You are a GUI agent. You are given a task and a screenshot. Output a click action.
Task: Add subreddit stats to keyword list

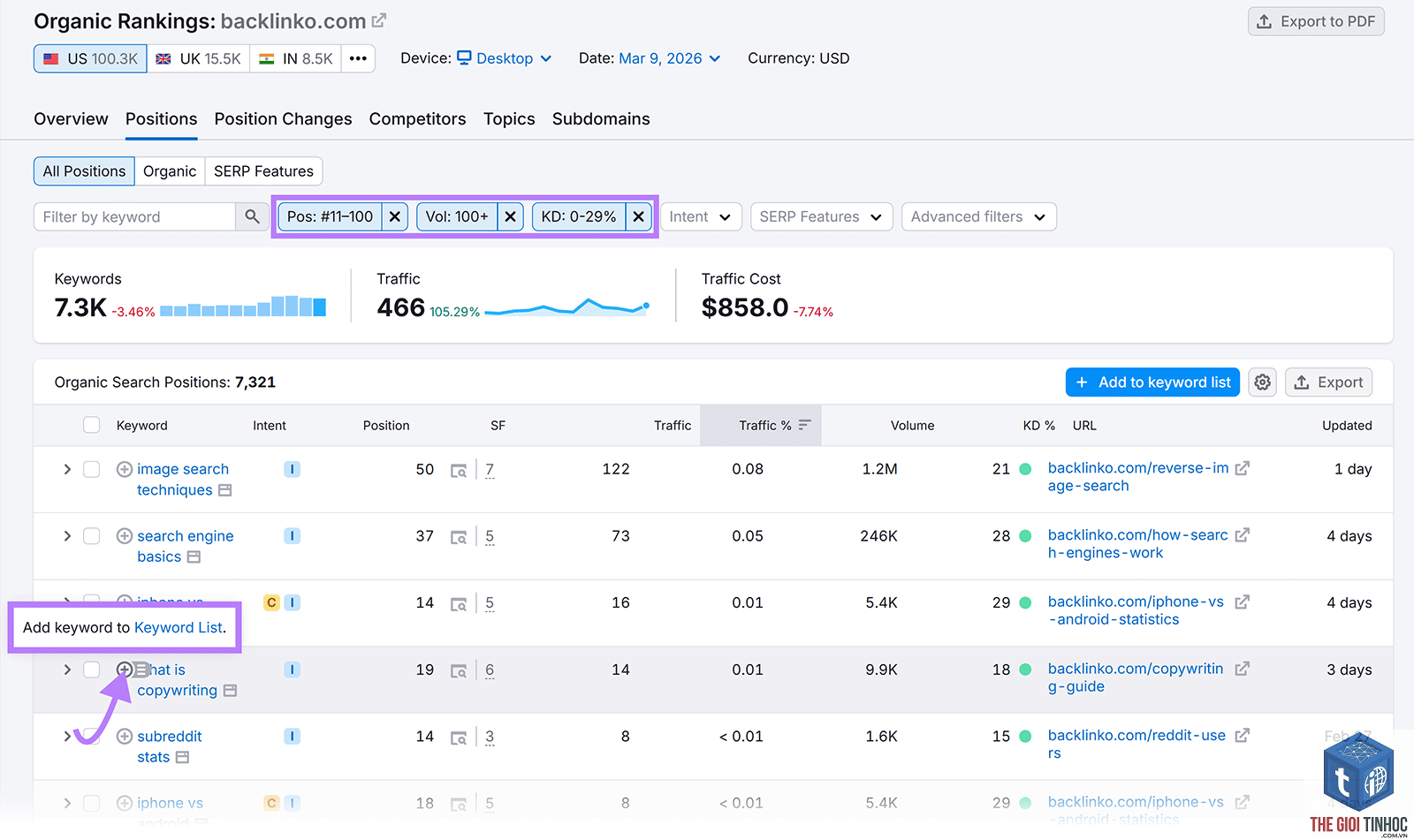pyautogui.click(x=125, y=737)
